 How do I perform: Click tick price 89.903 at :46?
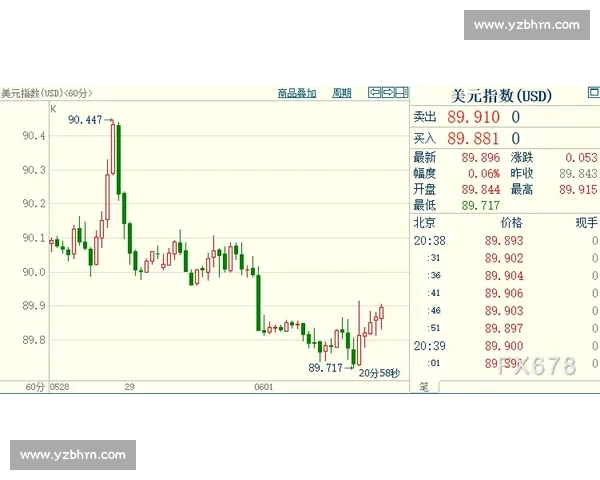pyautogui.click(x=504, y=311)
